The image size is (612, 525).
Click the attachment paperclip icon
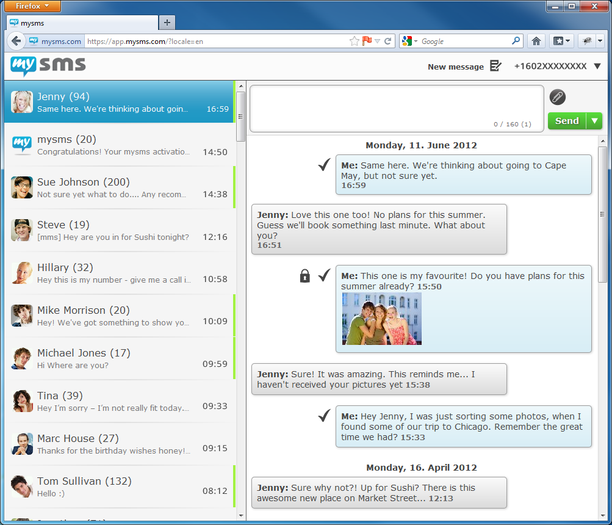click(x=557, y=97)
